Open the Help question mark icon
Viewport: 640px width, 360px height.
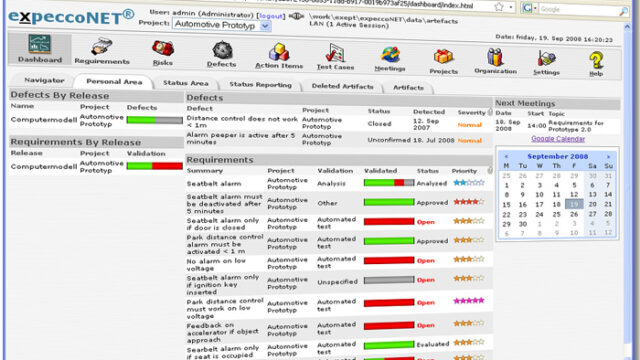(x=596, y=60)
